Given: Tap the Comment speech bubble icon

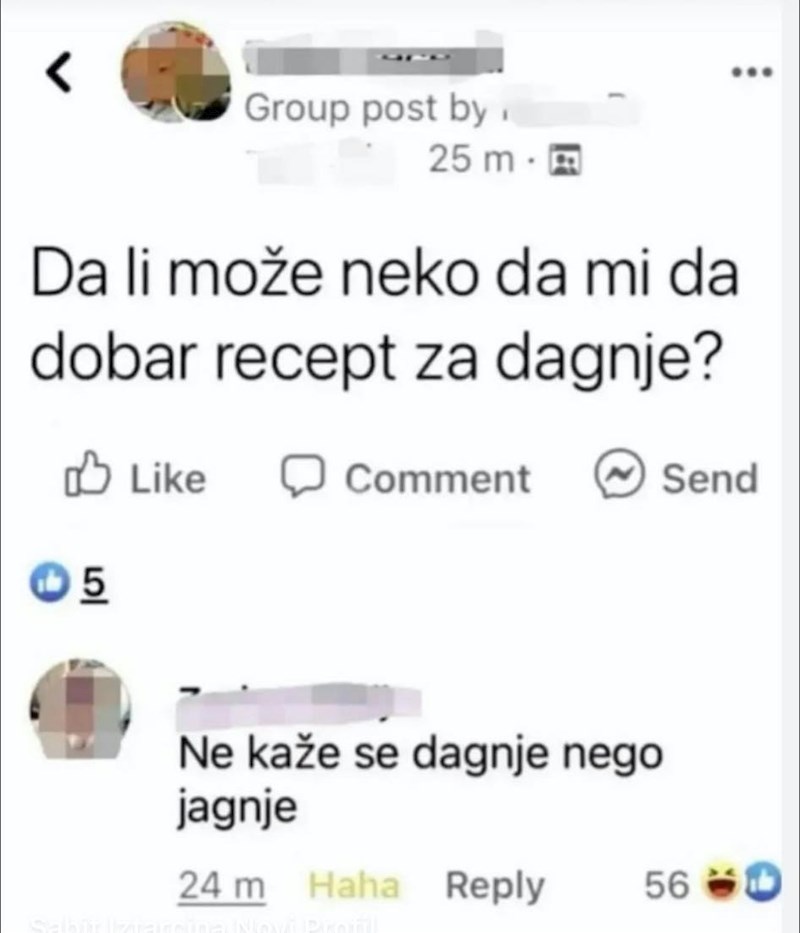Looking at the screenshot, I should click(303, 475).
